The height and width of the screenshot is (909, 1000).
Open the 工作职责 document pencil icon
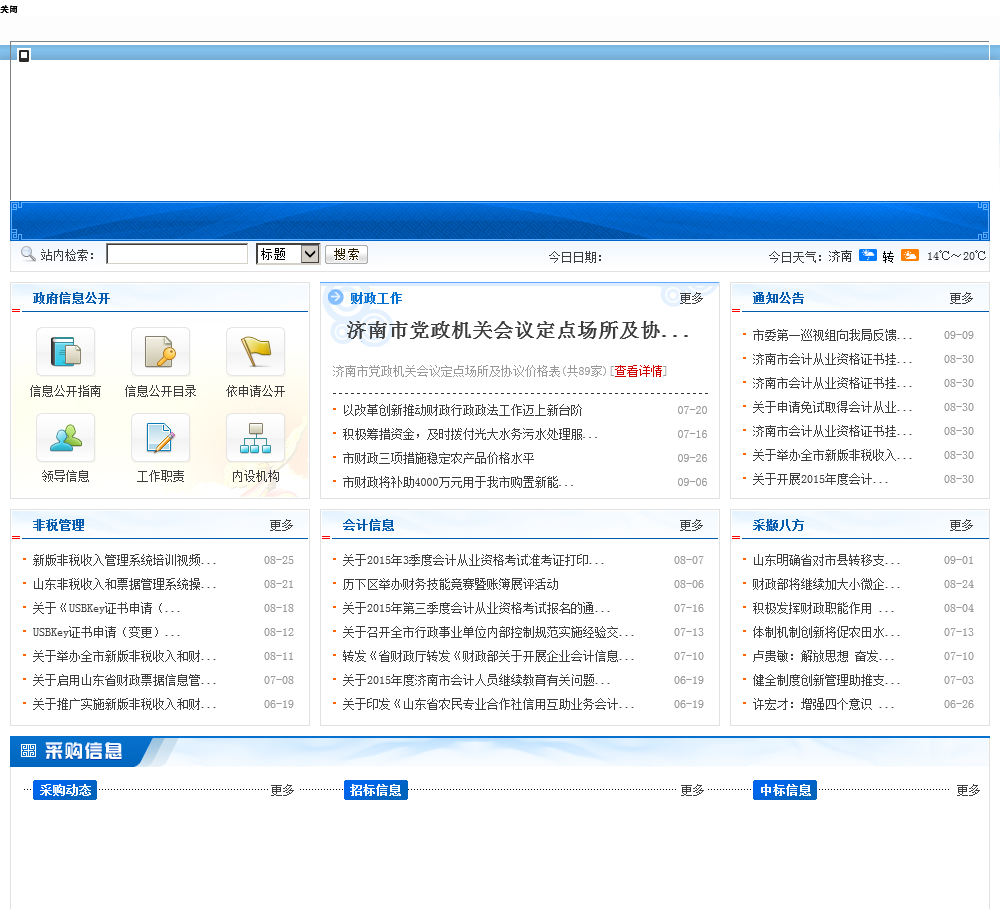[160, 438]
